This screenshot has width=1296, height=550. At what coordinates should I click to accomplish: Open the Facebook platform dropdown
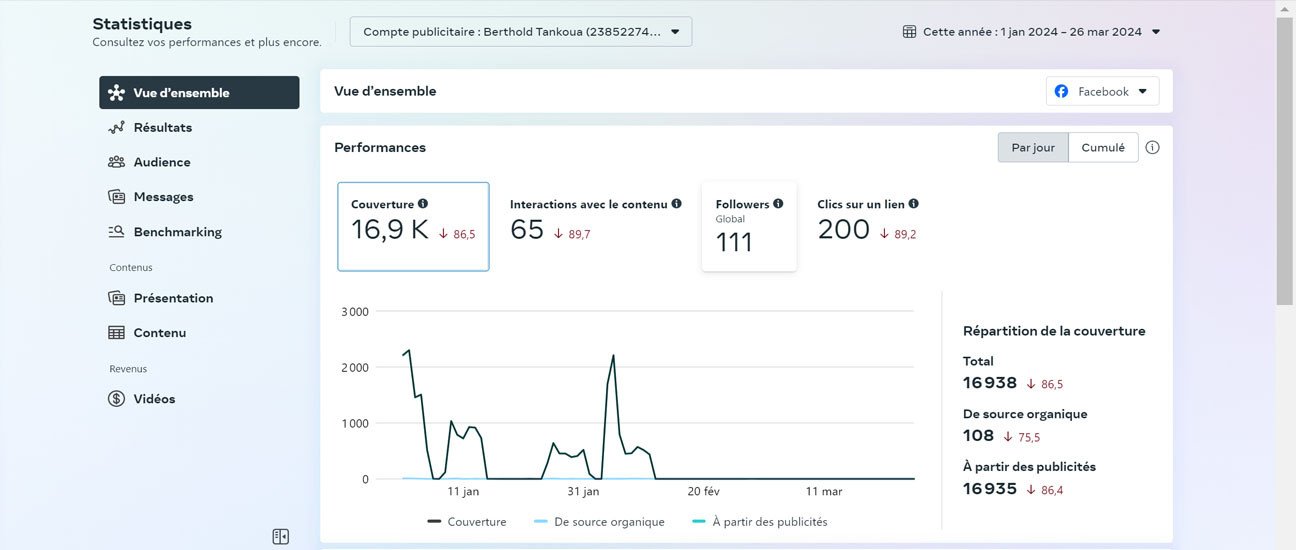[x=1103, y=92]
